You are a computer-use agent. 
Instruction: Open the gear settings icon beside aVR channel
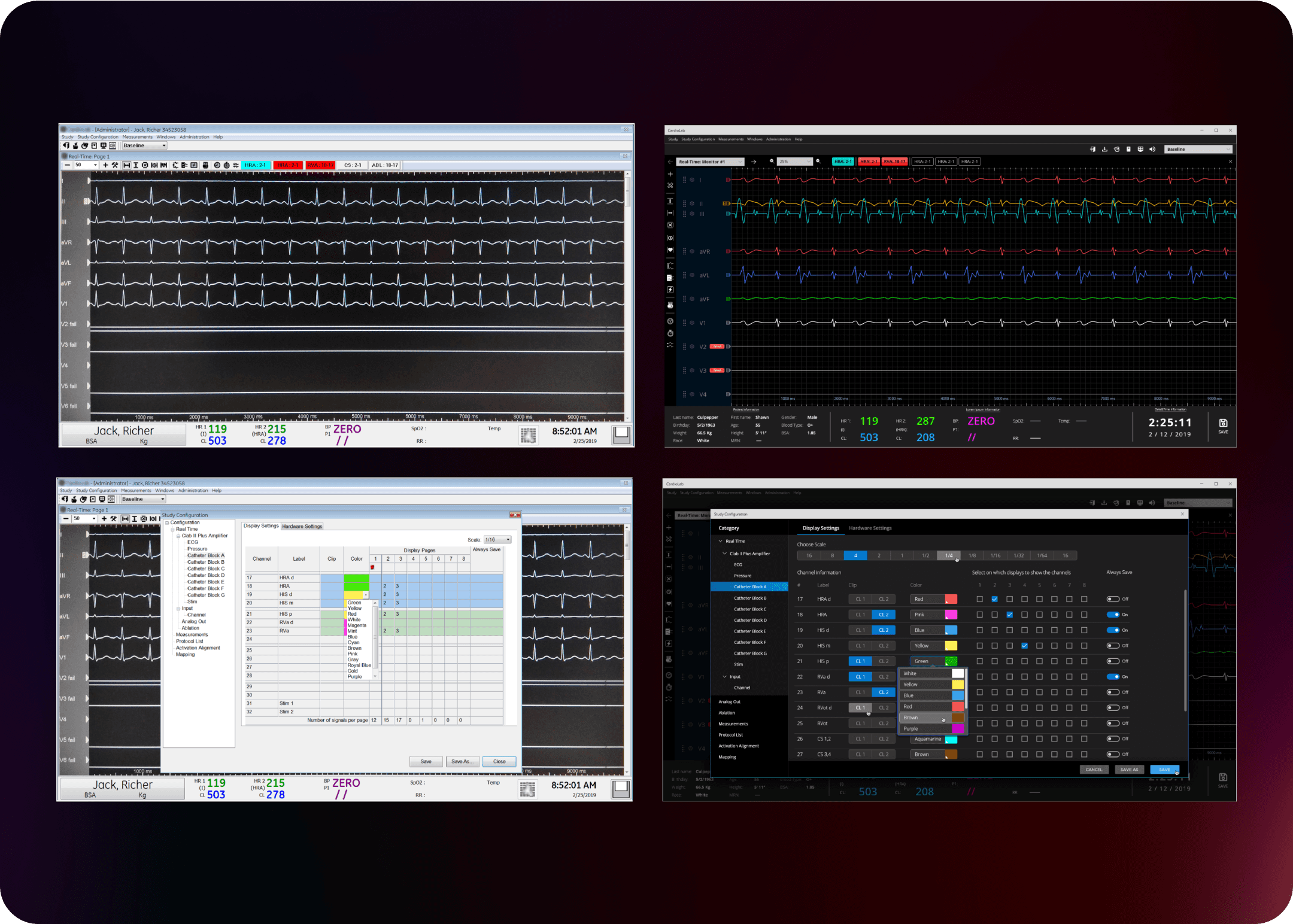pos(691,251)
